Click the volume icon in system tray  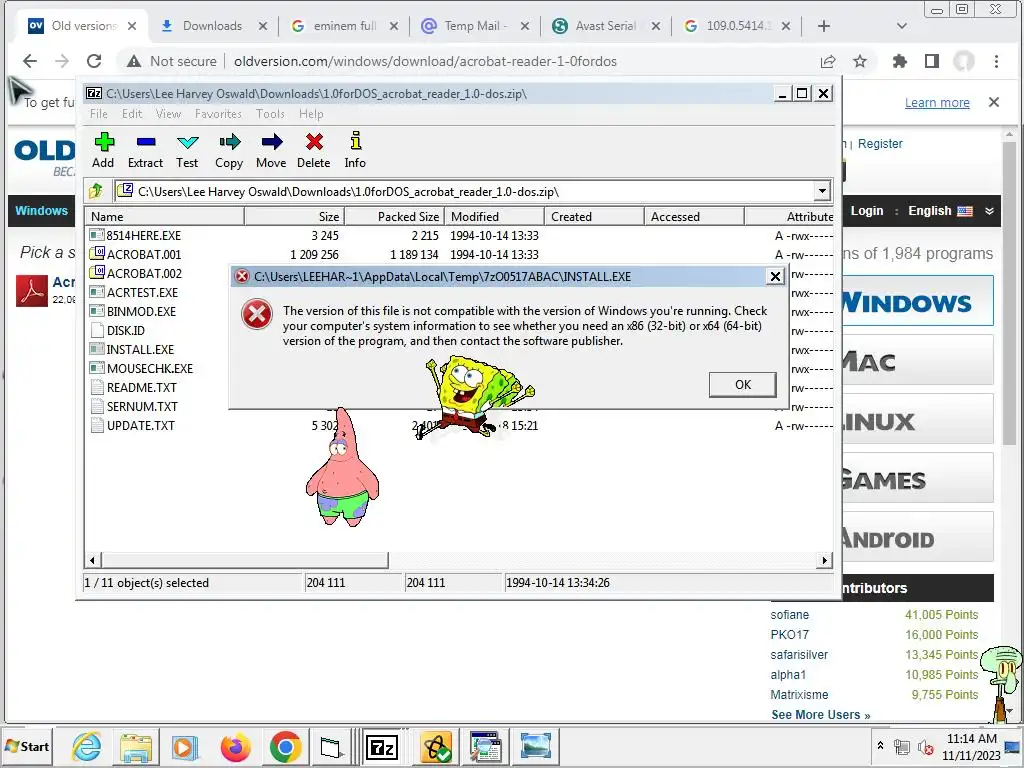925,747
